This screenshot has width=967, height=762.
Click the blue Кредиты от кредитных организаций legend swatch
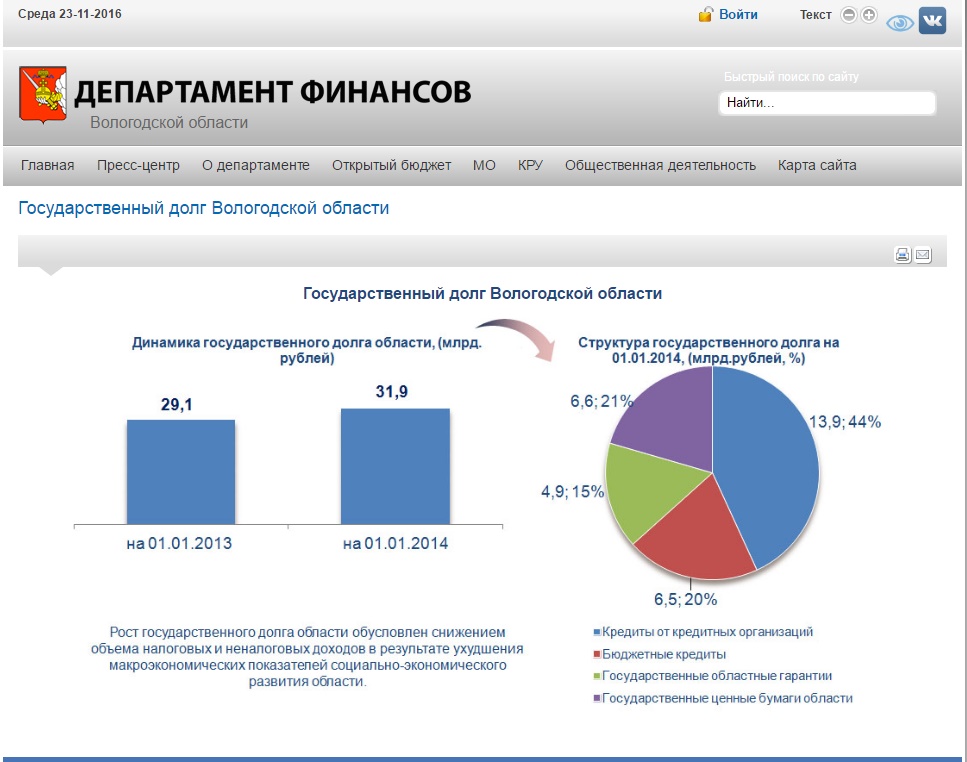point(597,633)
